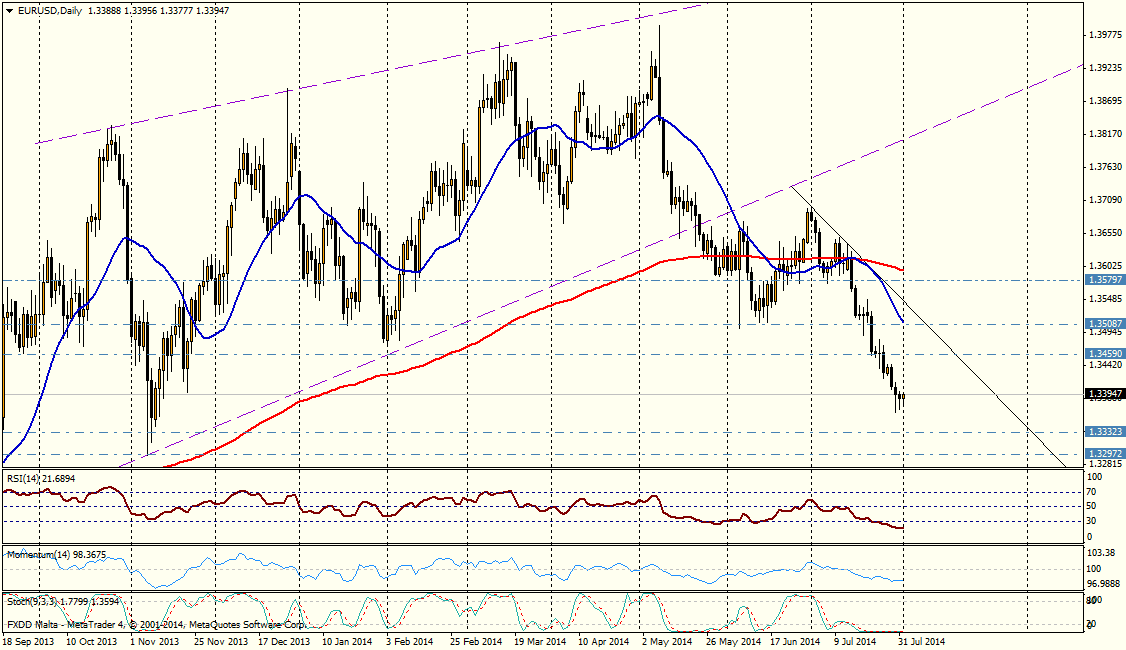Click the 1.33323 horizontal level price tag
Screen dimensions: 1126x650
1104,432
